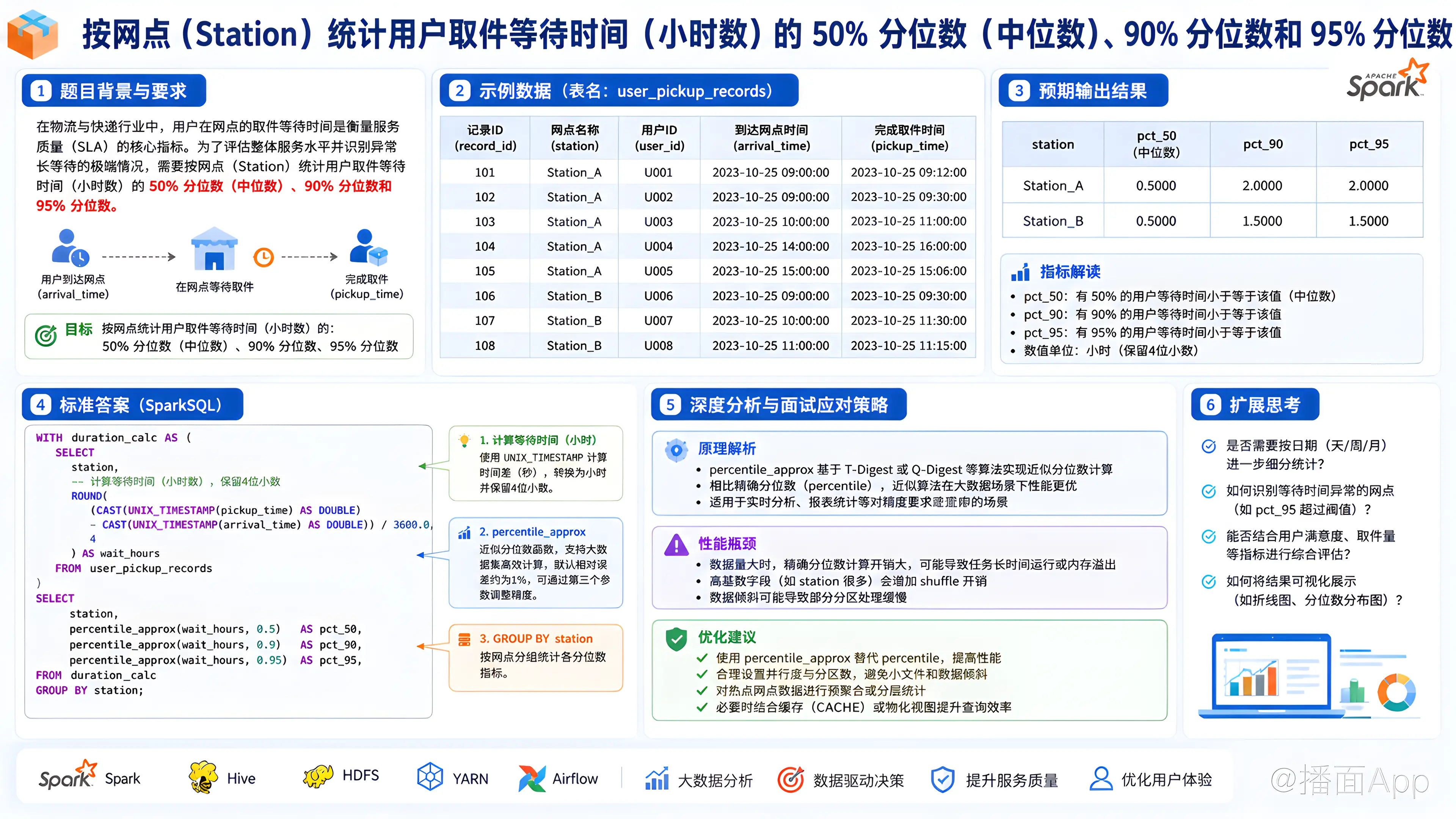Click the orange clock waiting icon
1456x819 pixels.
pos(264,257)
